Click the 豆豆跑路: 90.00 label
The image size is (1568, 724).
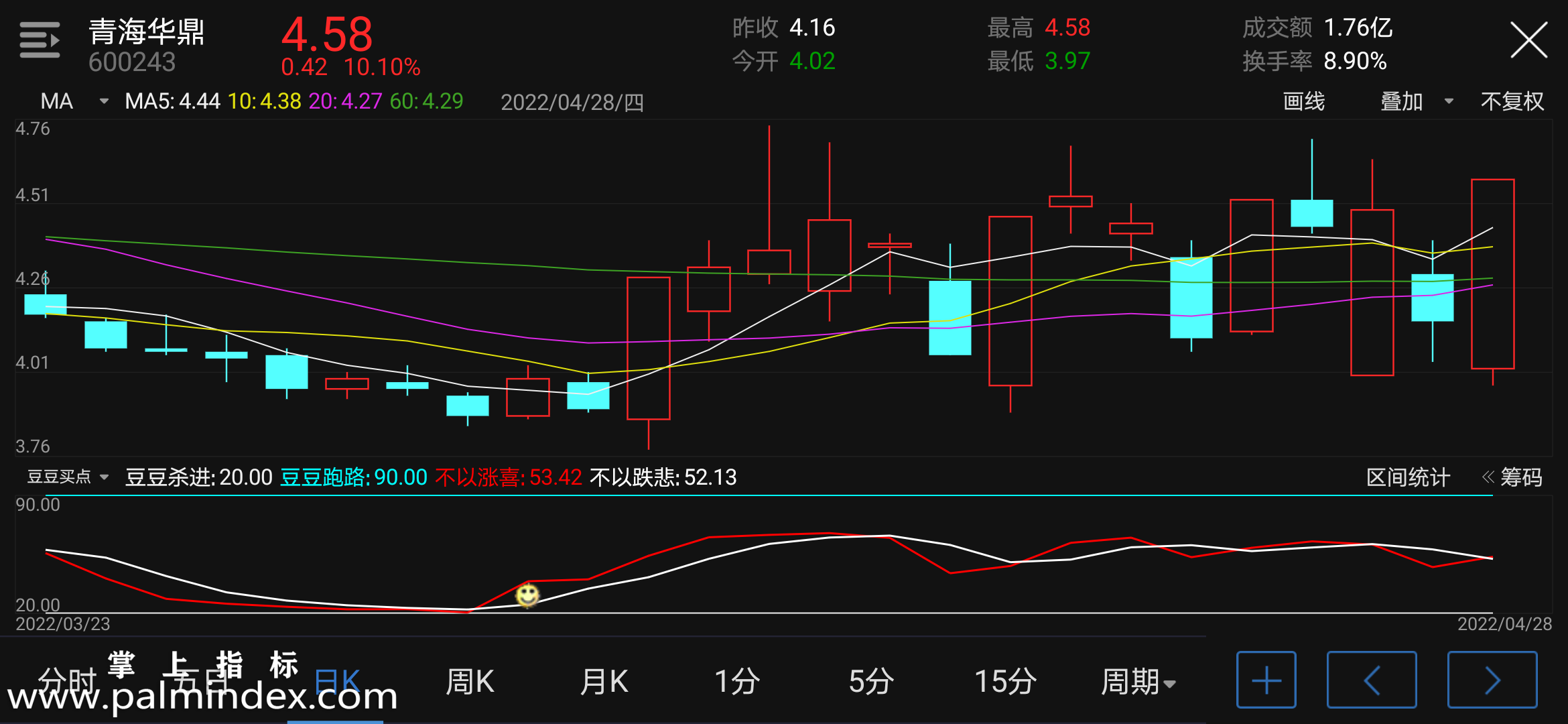pyautogui.click(x=353, y=477)
